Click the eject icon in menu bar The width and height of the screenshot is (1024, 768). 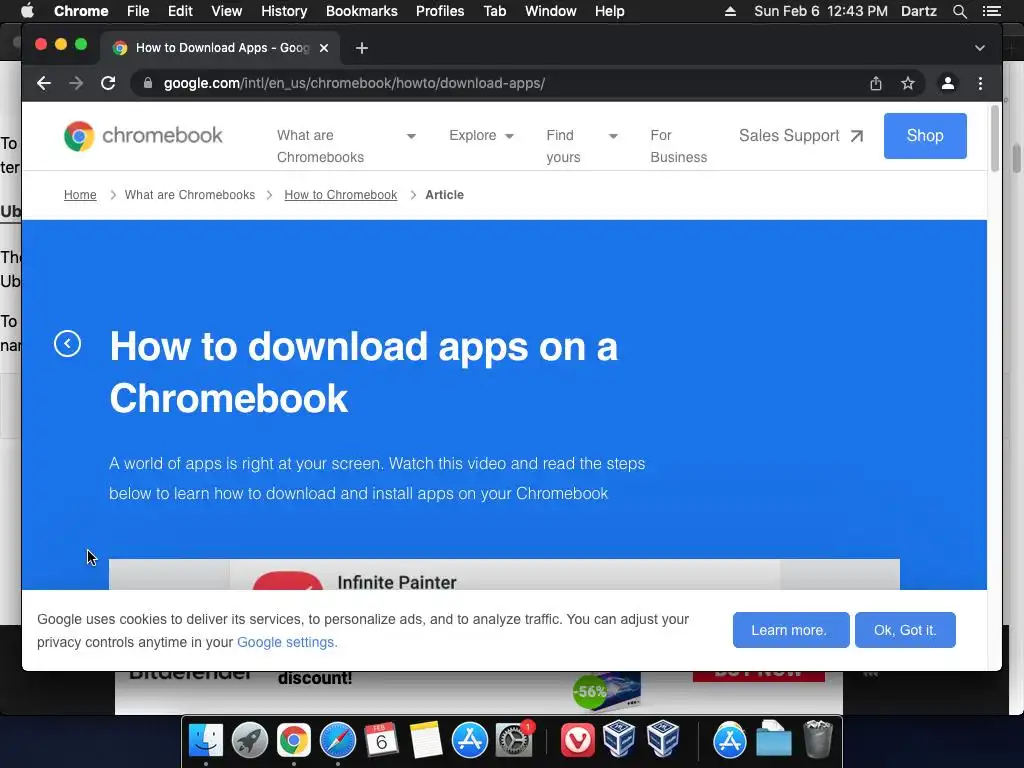pyautogui.click(x=730, y=11)
